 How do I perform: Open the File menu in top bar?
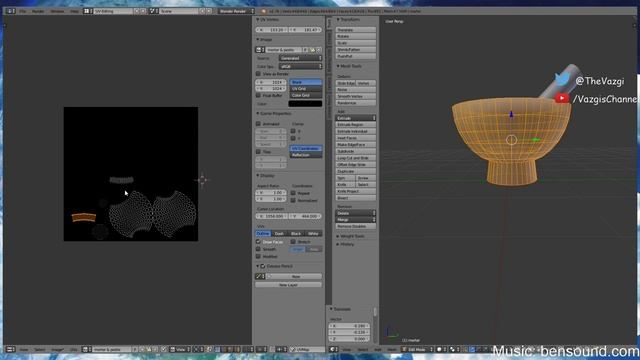click(23, 11)
